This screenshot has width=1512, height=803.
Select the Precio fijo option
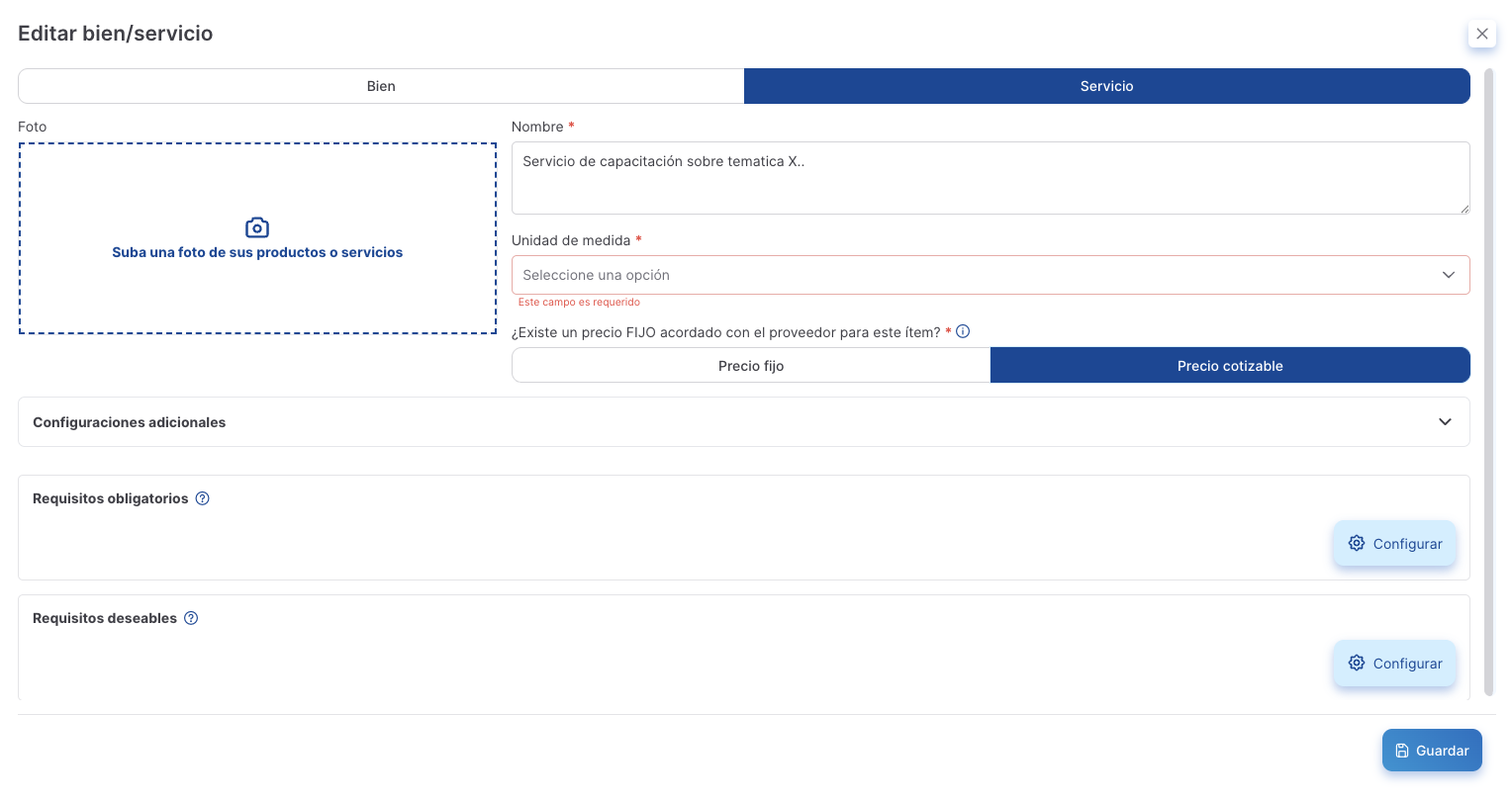pos(751,366)
